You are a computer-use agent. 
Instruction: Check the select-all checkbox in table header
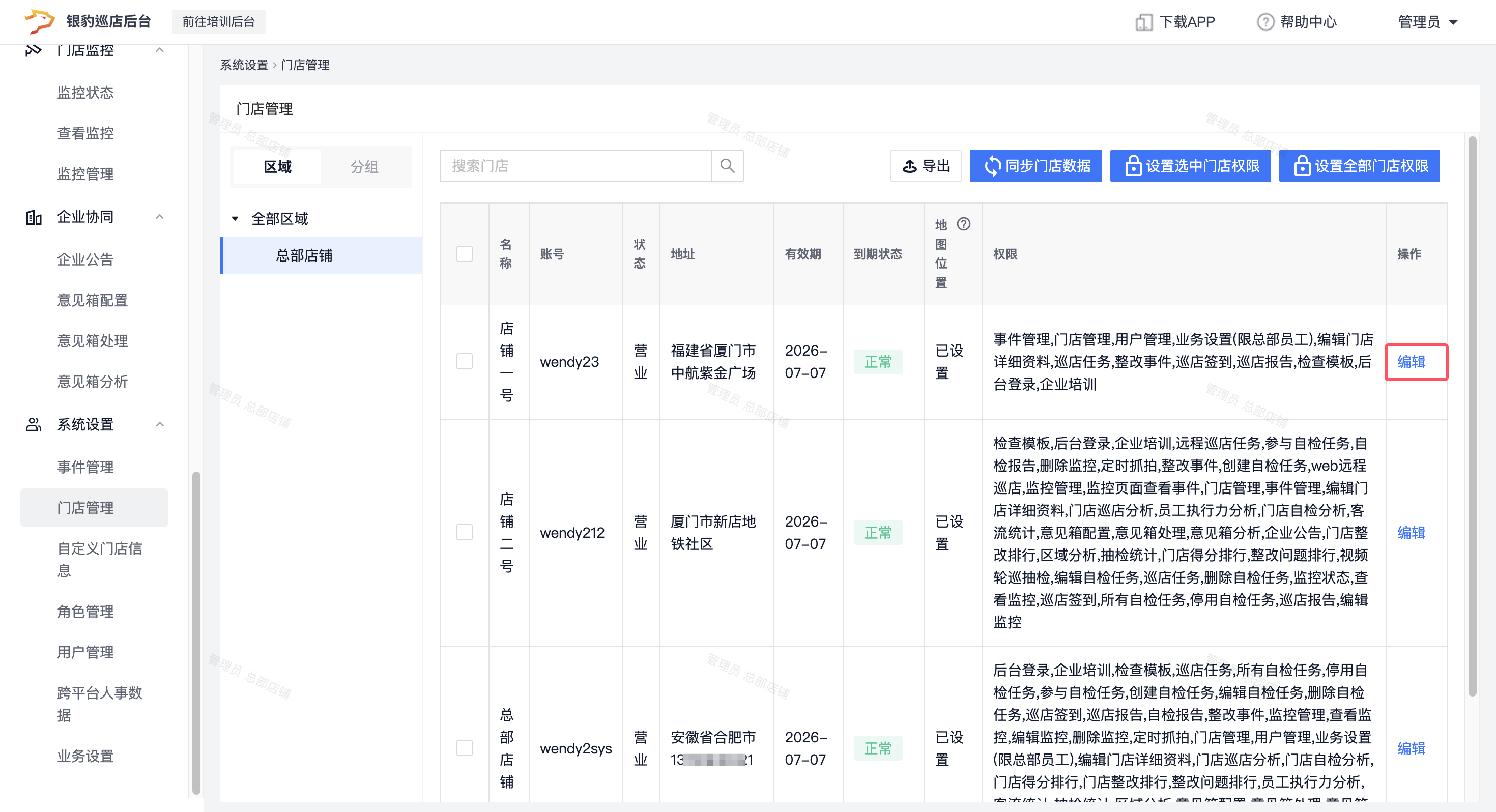pyautogui.click(x=464, y=254)
